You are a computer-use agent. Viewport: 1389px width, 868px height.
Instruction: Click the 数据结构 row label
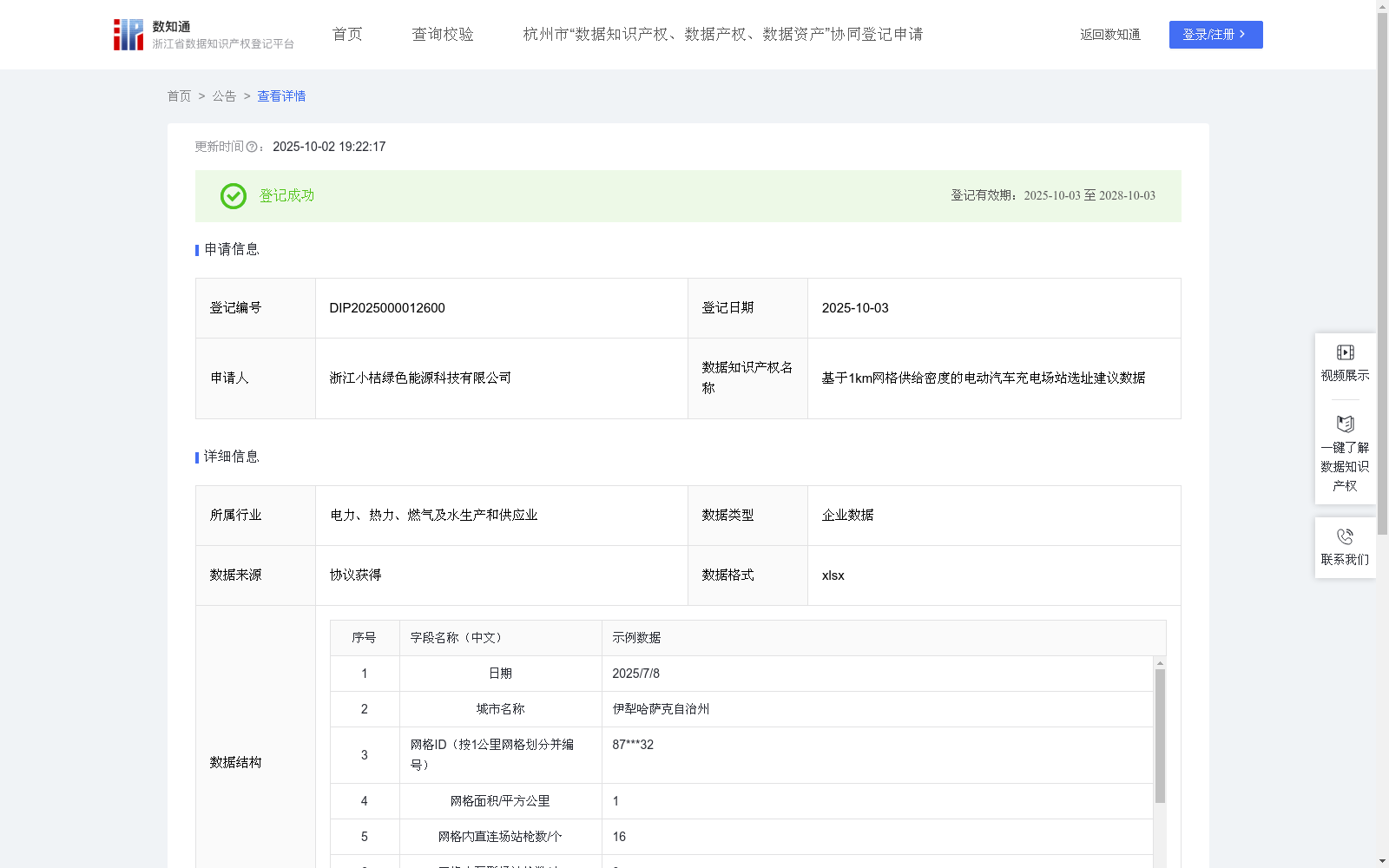click(235, 763)
